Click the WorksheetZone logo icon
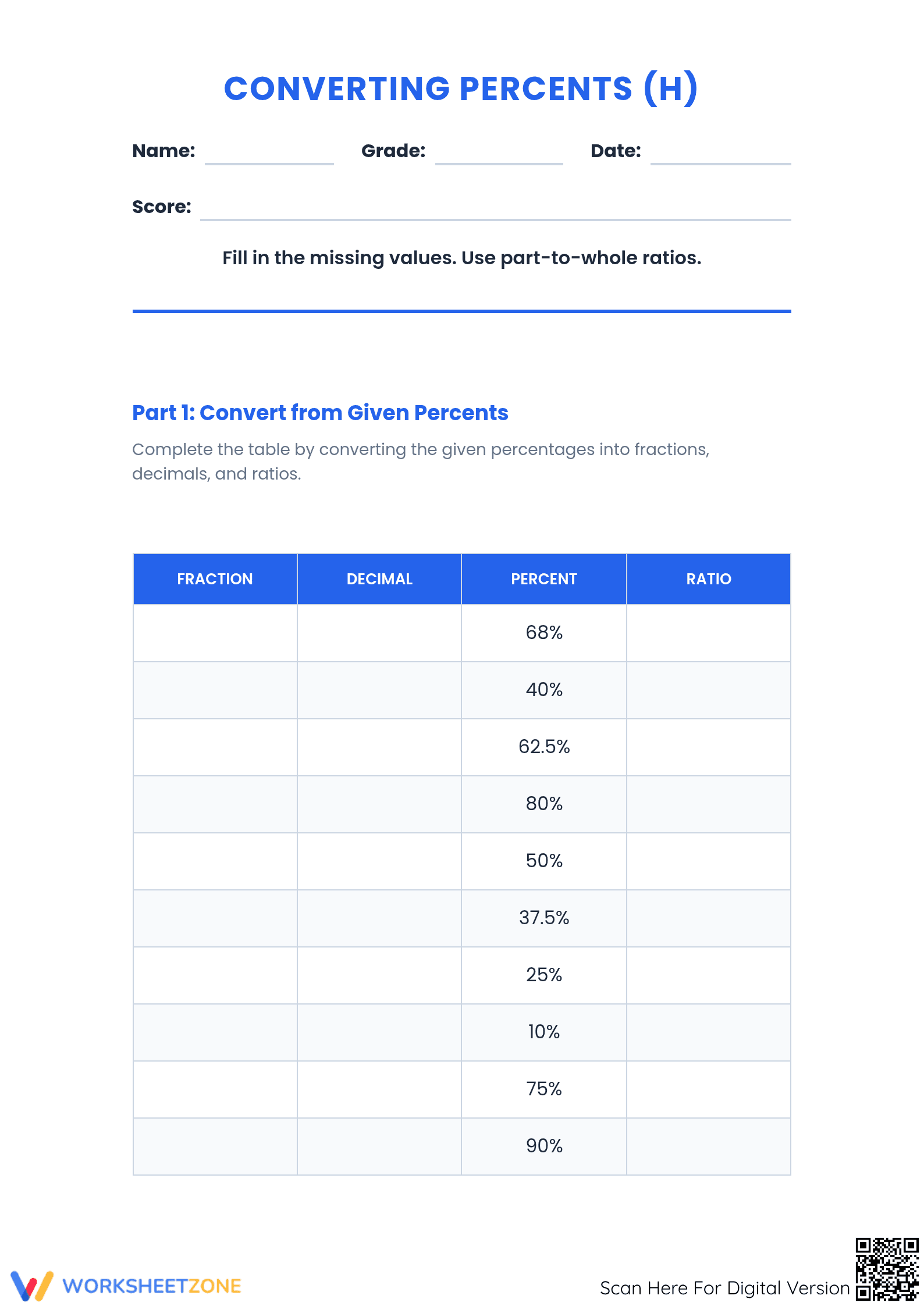This screenshot has width=924, height=1306. 32,1286
